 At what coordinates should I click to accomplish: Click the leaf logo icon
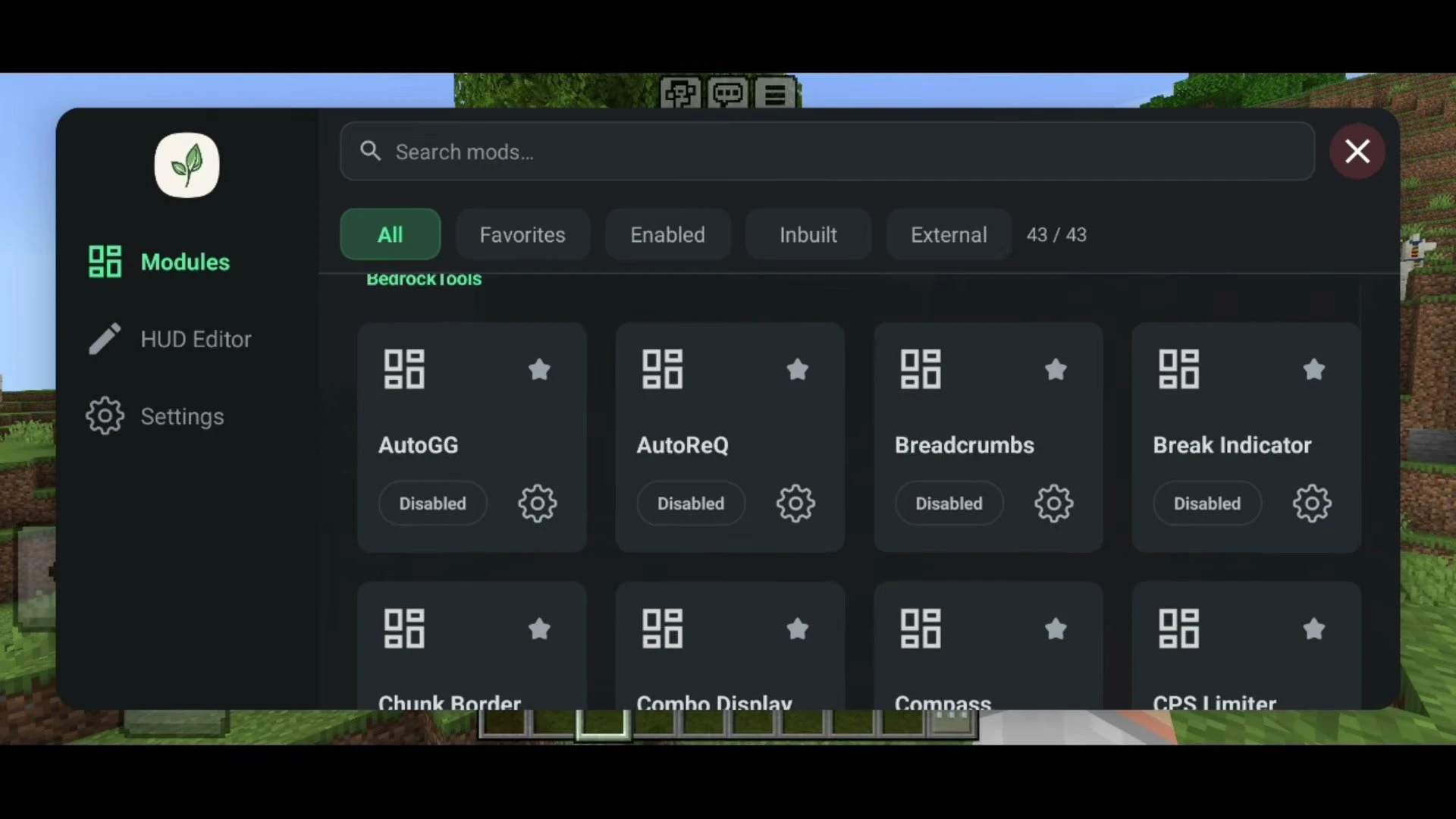pos(187,165)
